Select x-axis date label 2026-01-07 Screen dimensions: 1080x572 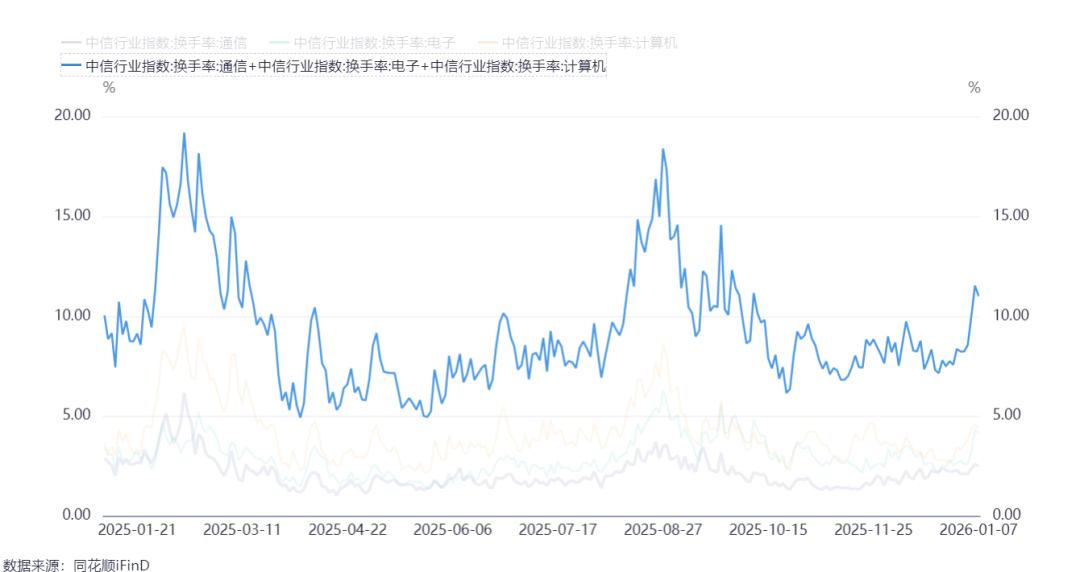click(x=978, y=530)
